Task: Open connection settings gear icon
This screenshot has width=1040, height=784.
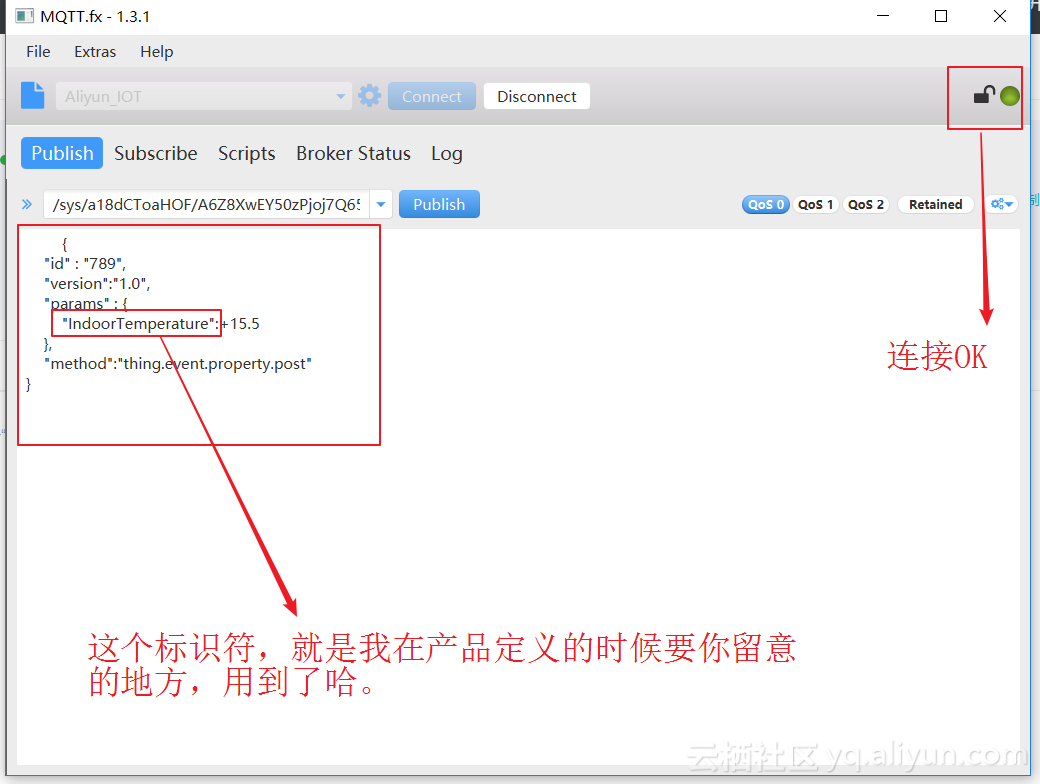Action: click(x=369, y=96)
